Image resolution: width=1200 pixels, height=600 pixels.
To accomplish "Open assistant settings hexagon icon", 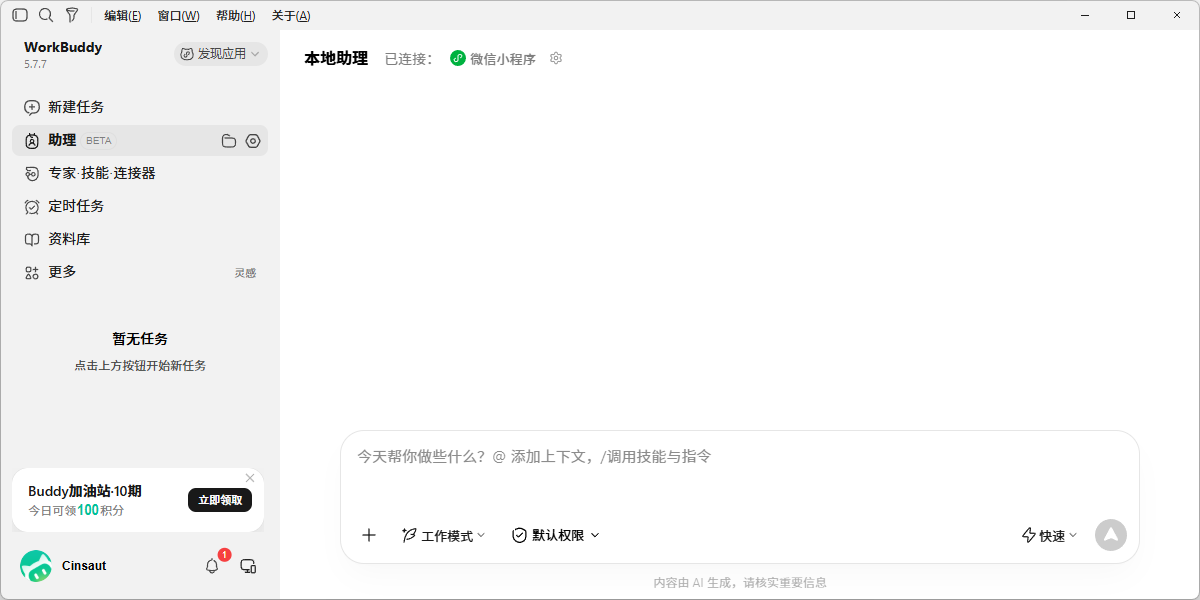I will (x=253, y=141).
